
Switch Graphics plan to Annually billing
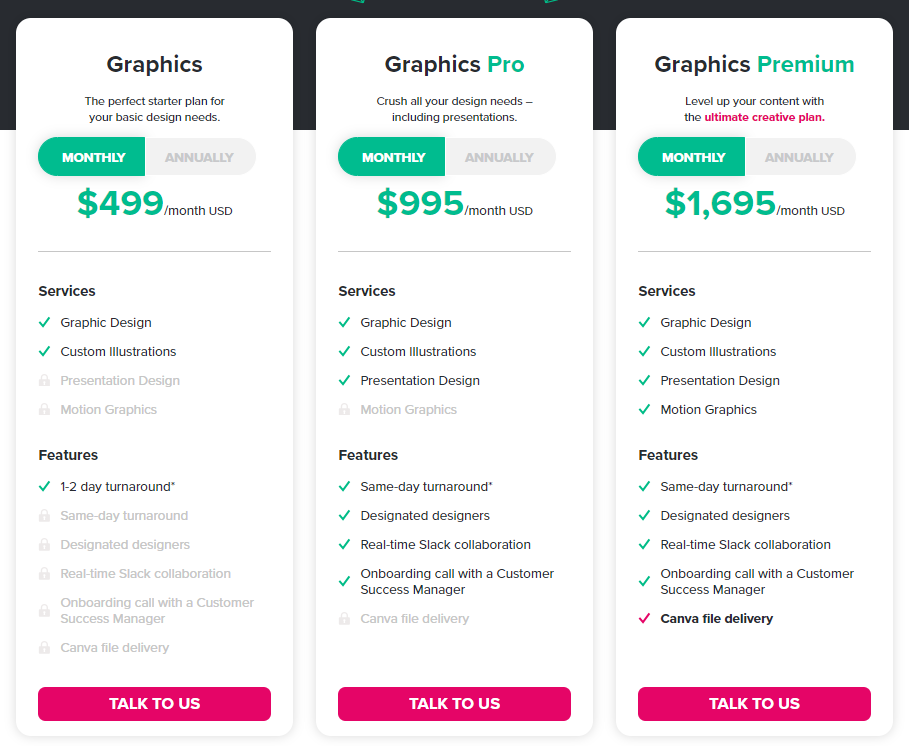click(x=199, y=157)
